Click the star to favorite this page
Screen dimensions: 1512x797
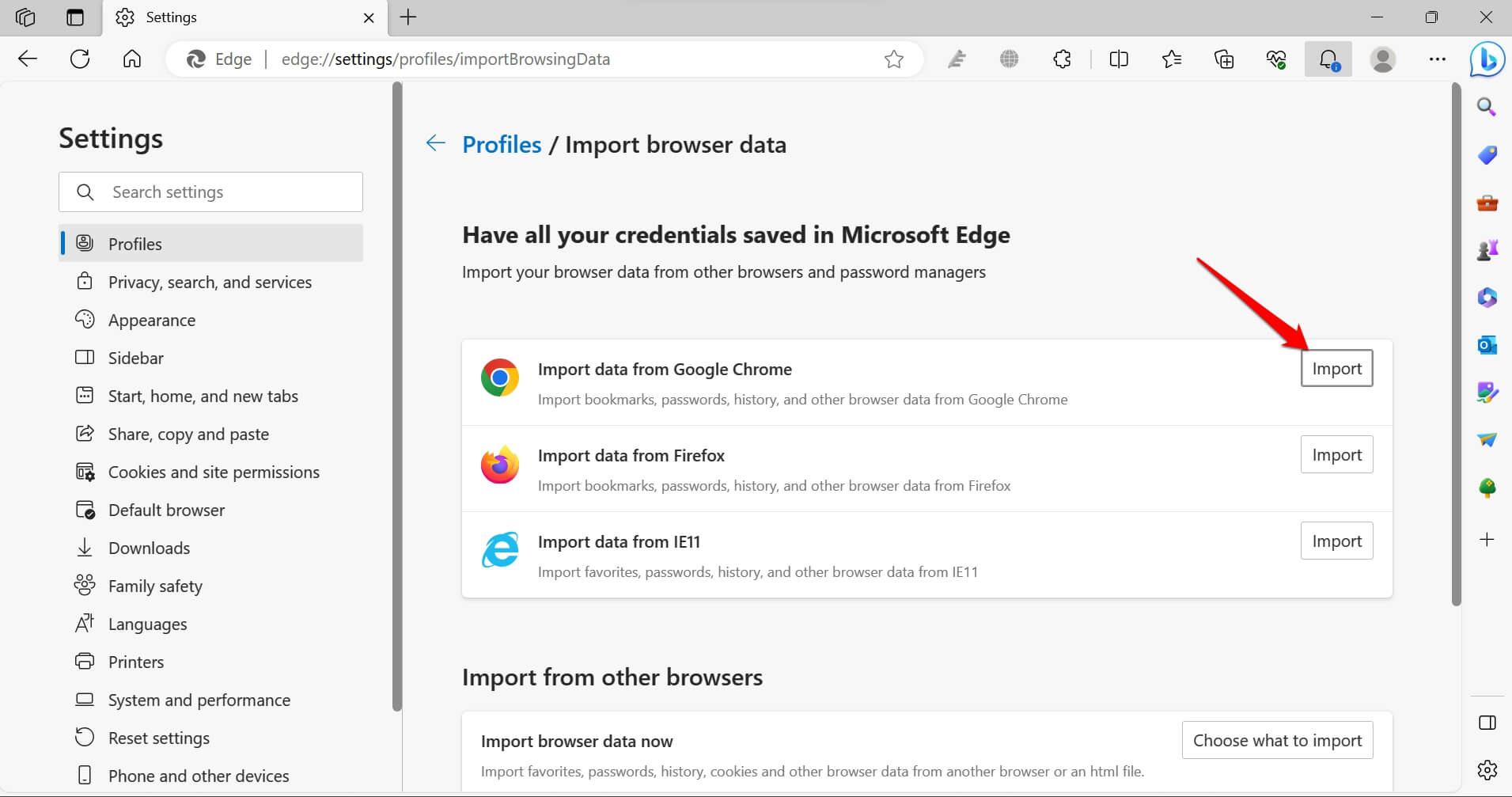(894, 59)
